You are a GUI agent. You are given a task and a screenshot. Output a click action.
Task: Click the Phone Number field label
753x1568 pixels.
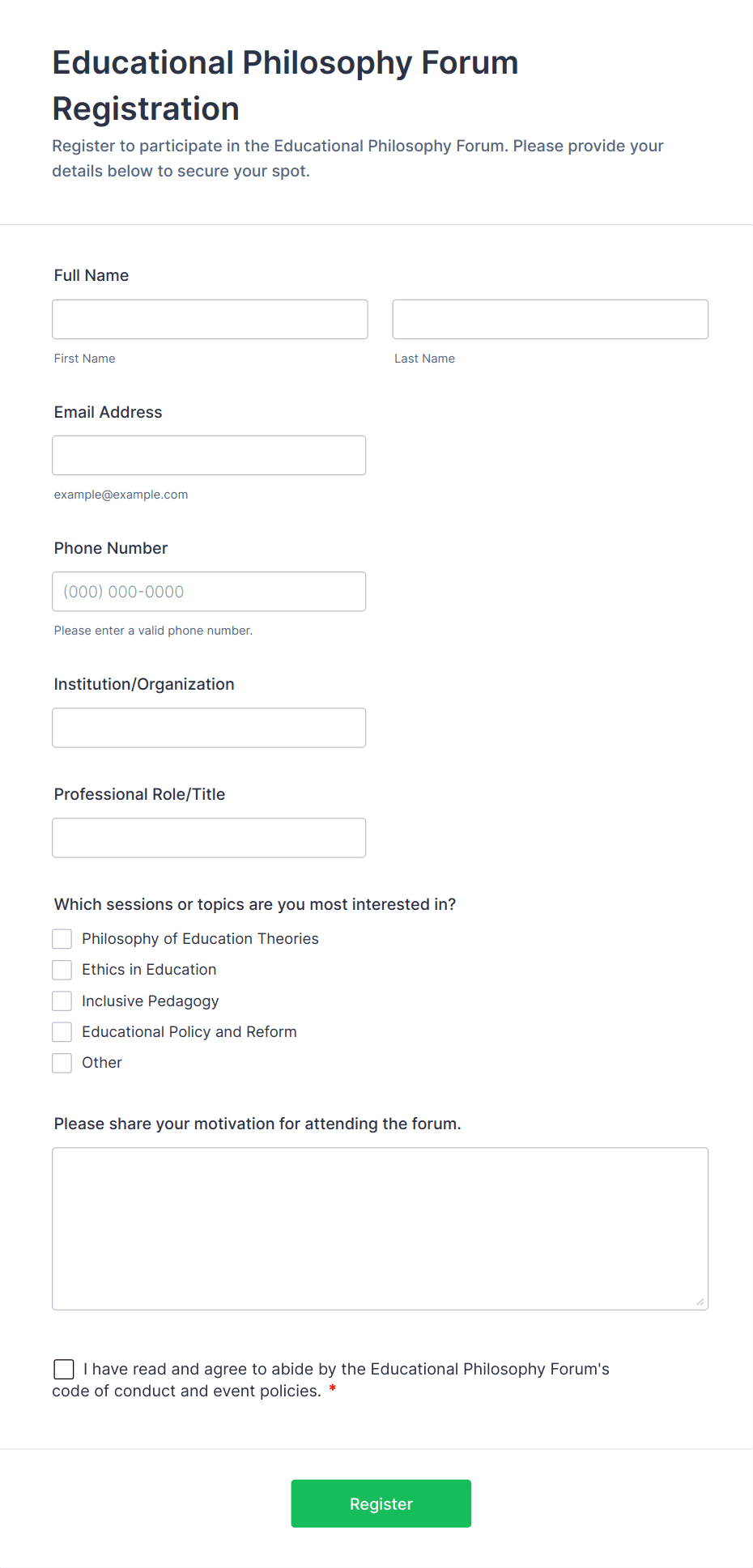click(x=111, y=548)
